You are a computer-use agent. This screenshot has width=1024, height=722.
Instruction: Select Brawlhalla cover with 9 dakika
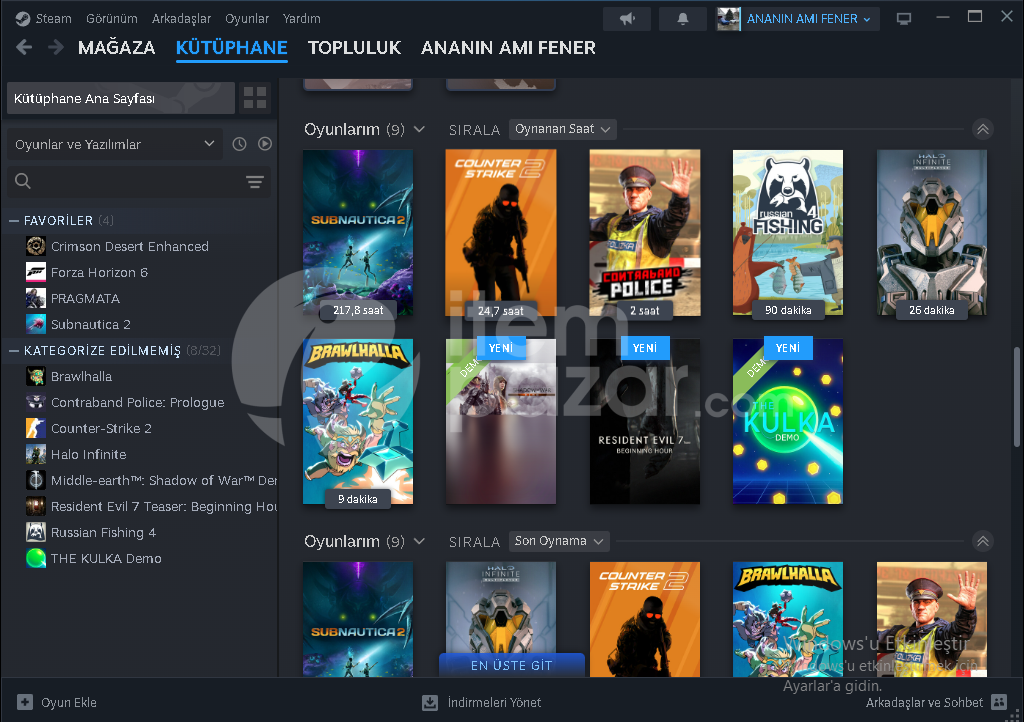click(358, 421)
